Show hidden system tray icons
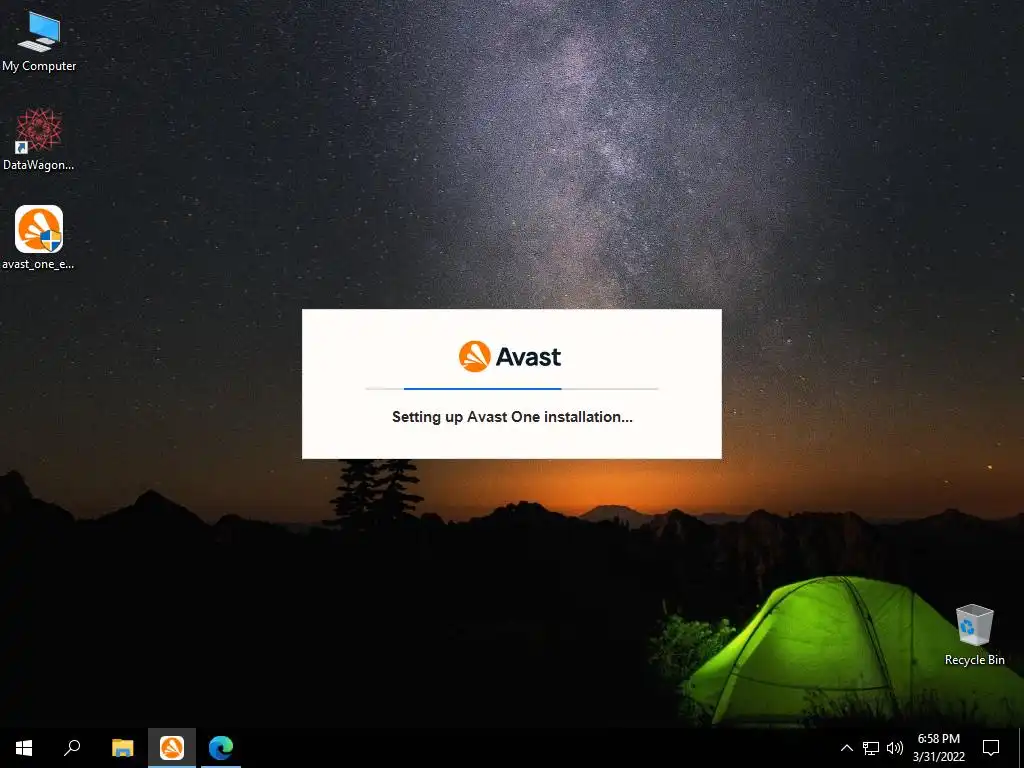 [x=846, y=748]
